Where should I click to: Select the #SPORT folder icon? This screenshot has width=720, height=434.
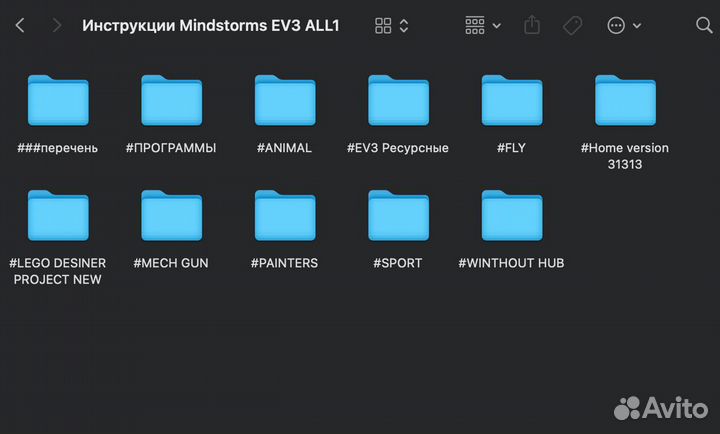coord(398,216)
